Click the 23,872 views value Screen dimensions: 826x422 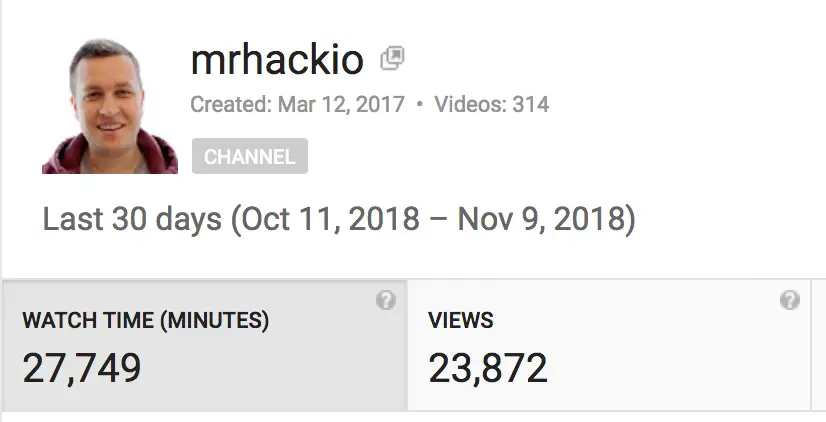[x=488, y=368]
